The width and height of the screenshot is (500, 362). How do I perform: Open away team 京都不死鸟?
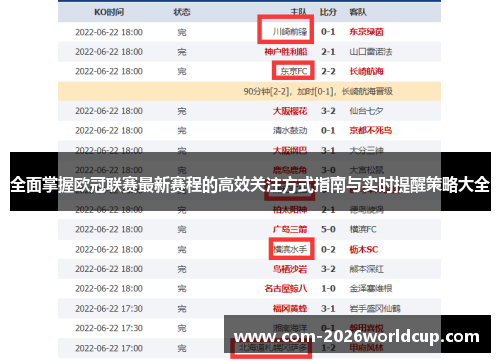pos(371,131)
